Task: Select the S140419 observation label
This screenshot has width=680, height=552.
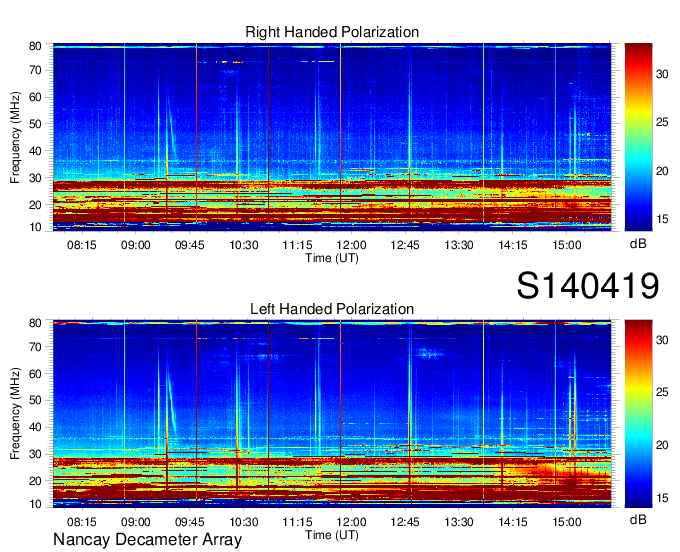Action: 588,285
